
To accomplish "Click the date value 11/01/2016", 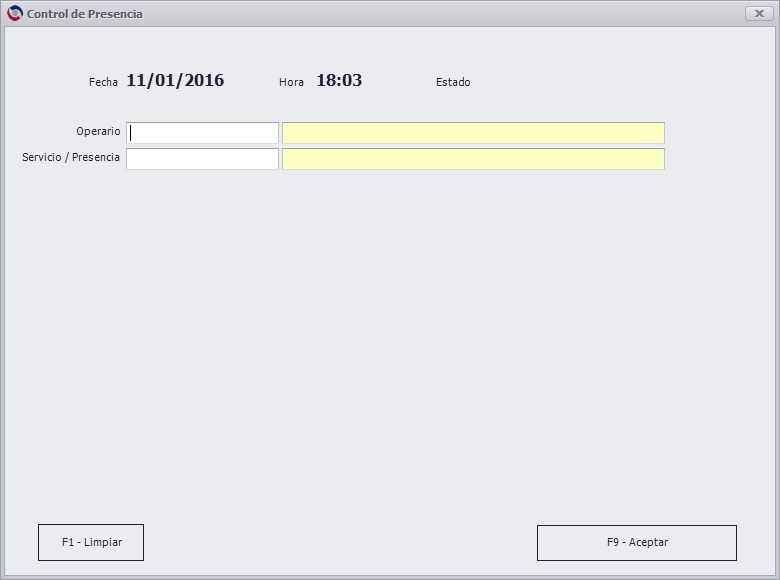I will tap(175, 81).
